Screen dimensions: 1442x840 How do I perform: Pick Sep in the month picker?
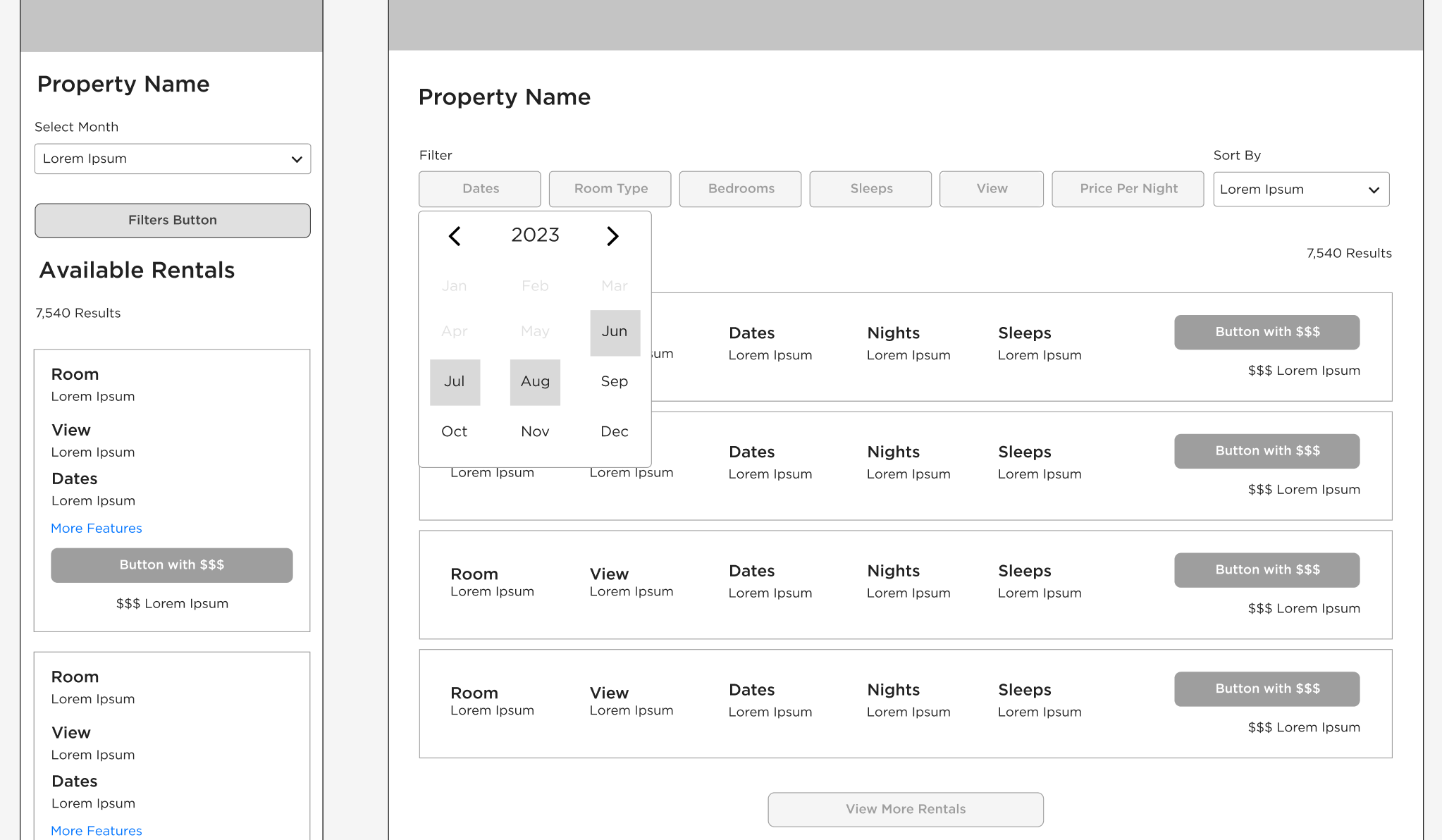coord(615,382)
